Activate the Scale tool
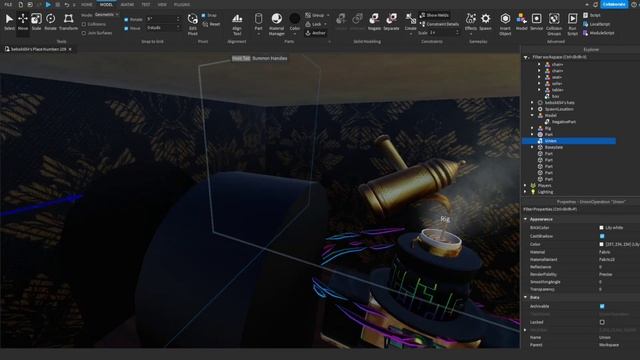 coord(36,22)
